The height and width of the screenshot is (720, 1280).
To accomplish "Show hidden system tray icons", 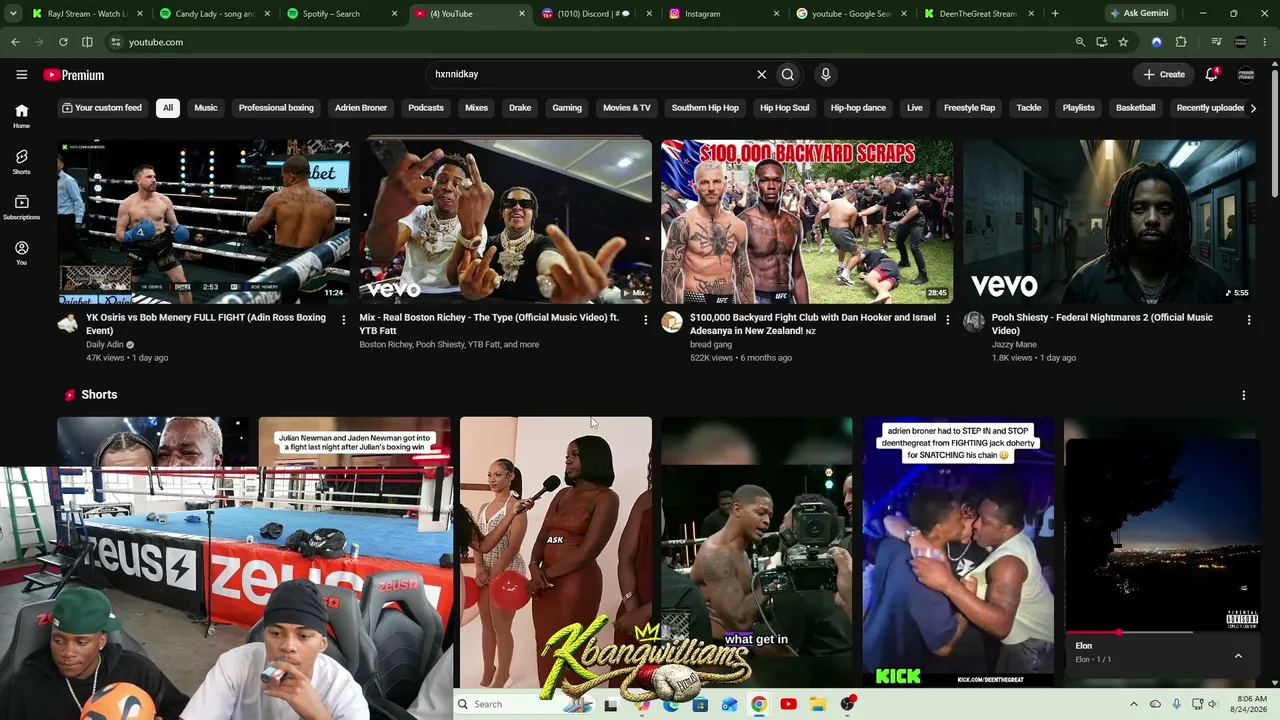I will pos(1133,704).
